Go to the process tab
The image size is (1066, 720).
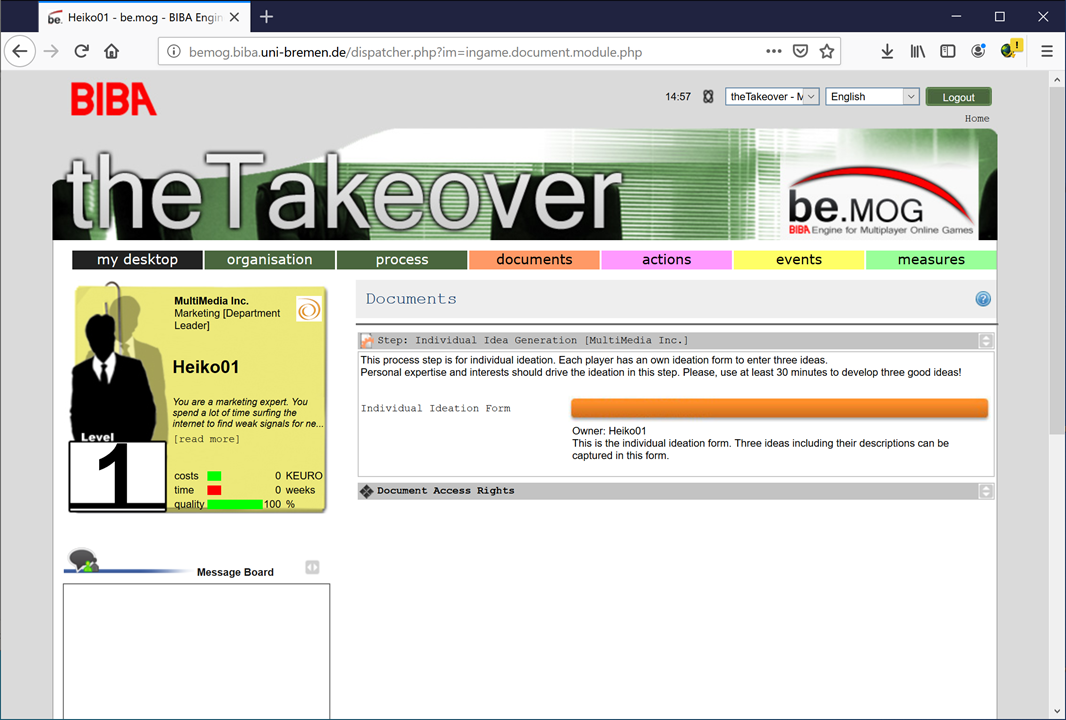pos(402,260)
